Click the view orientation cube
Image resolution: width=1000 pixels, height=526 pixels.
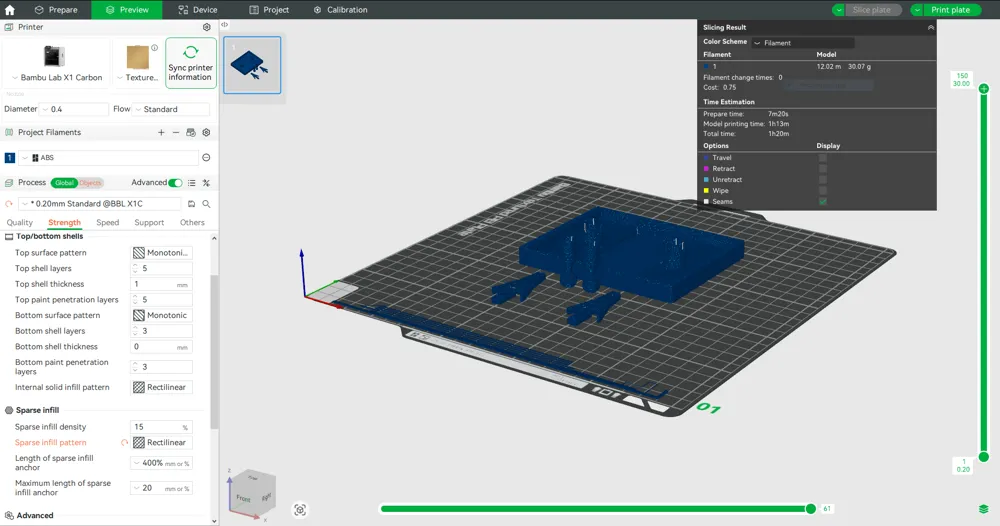point(252,493)
